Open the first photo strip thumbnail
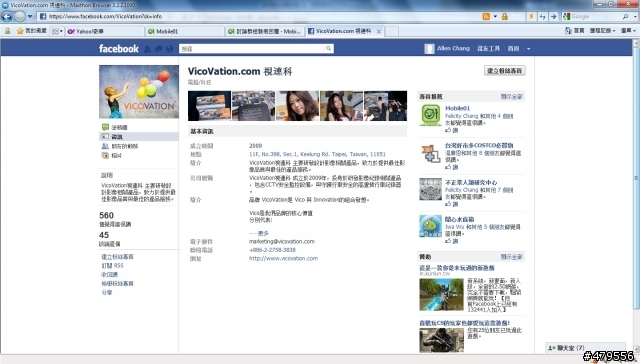 (209, 106)
